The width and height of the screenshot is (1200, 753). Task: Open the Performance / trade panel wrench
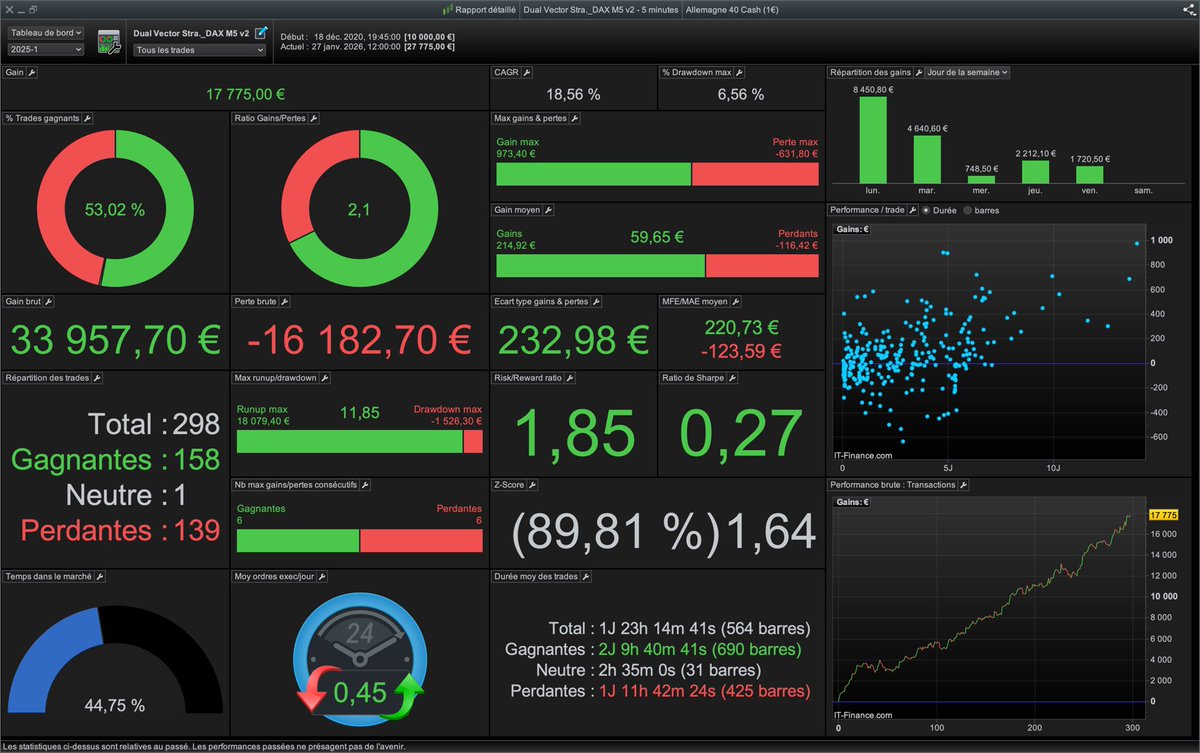coord(913,210)
